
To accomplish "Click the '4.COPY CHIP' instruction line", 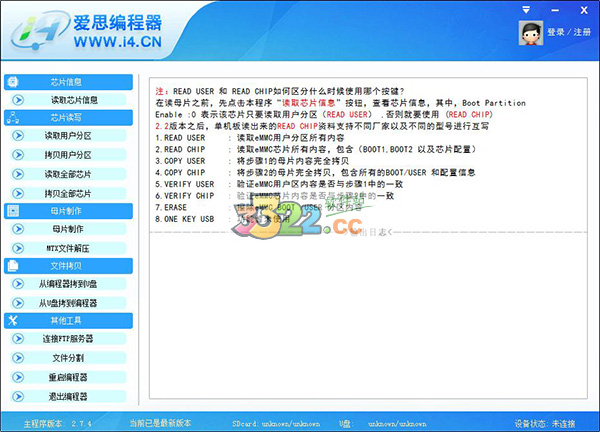I will point(315,173).
